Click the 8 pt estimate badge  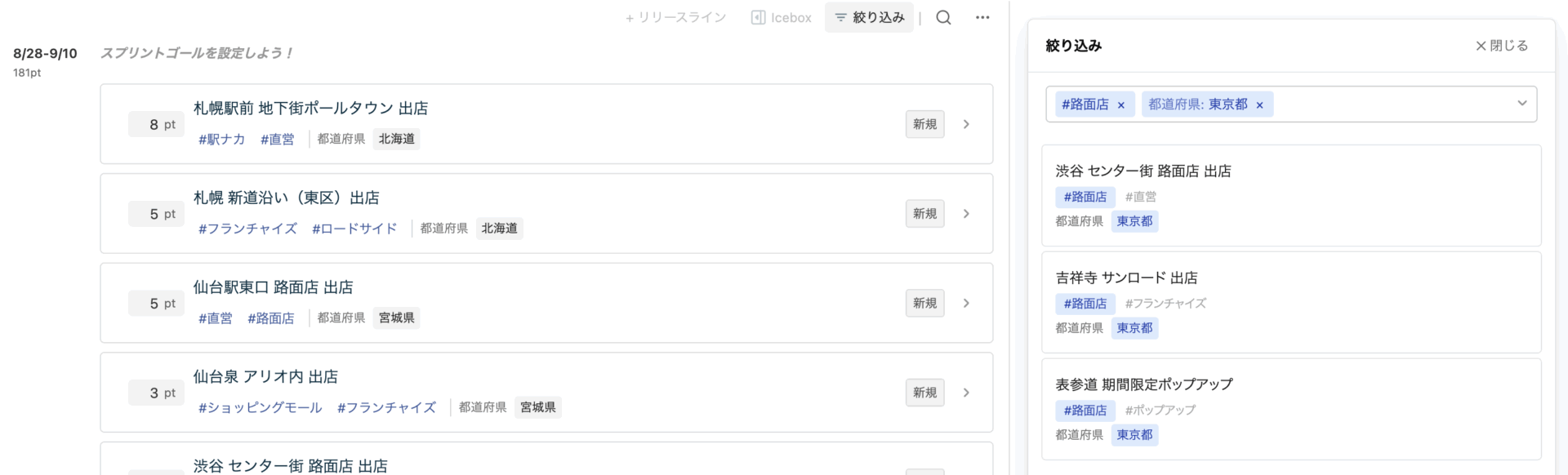point(157,125)
